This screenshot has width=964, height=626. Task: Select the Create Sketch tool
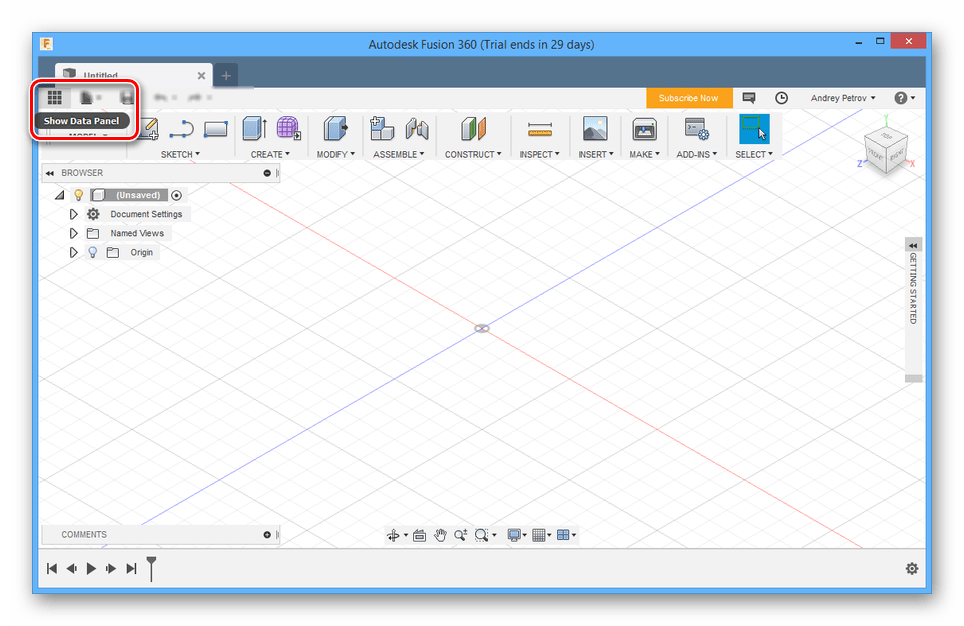[149, 129]
